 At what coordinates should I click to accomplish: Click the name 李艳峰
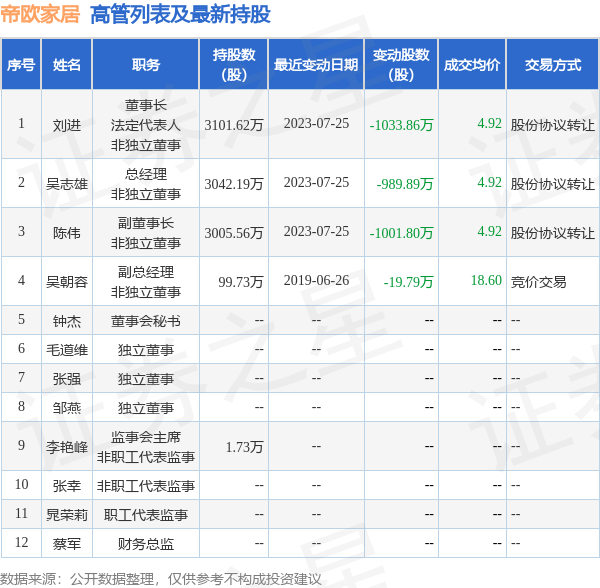tap(67, 447)
